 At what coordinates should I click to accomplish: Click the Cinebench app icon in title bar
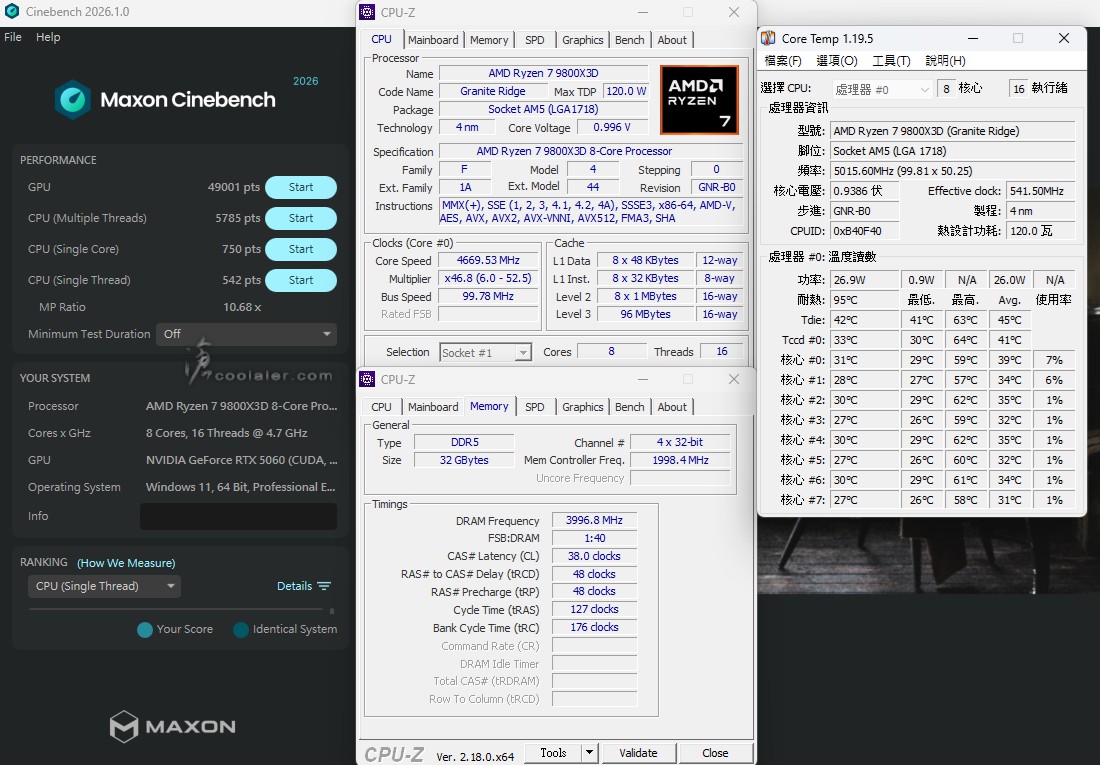pos(12,12)
